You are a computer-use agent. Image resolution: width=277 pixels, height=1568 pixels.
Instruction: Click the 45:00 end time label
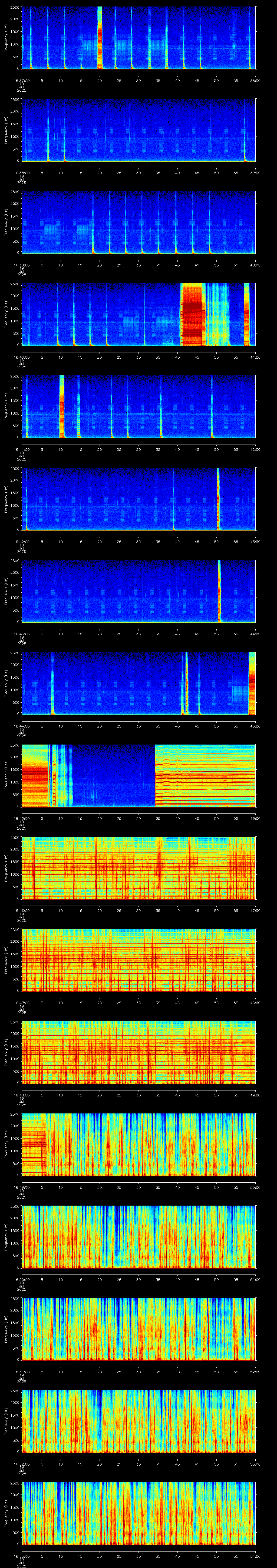point(256,726)
